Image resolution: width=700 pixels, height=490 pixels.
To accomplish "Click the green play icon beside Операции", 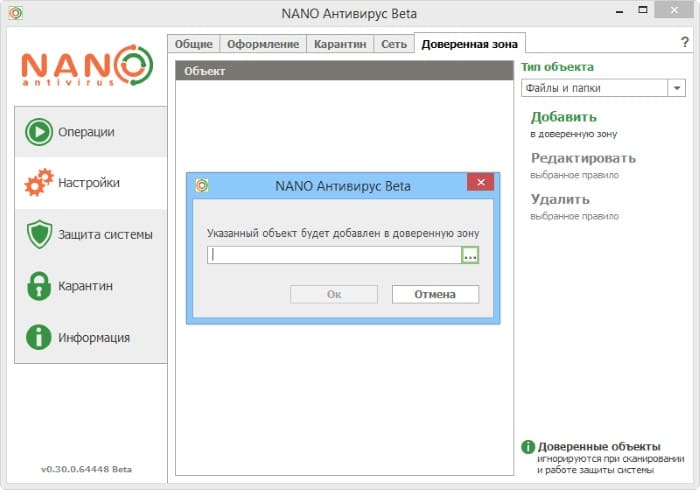I will coord(39,132).
